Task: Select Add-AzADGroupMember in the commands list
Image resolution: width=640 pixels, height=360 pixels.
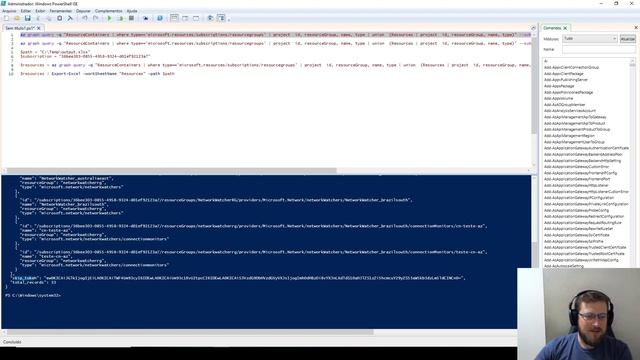Action: tap(564, 105)
